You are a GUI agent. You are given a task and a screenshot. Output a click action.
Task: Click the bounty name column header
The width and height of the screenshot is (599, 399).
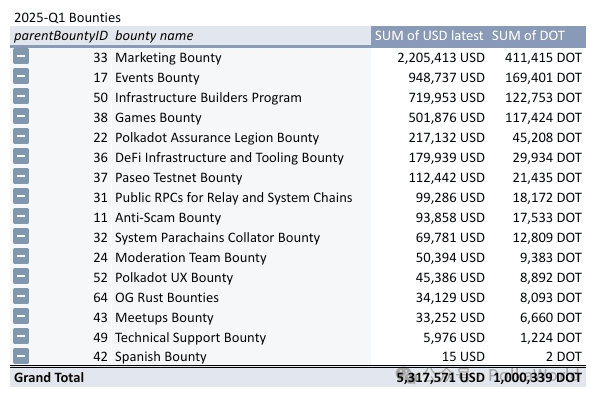[x=154, y=36]
